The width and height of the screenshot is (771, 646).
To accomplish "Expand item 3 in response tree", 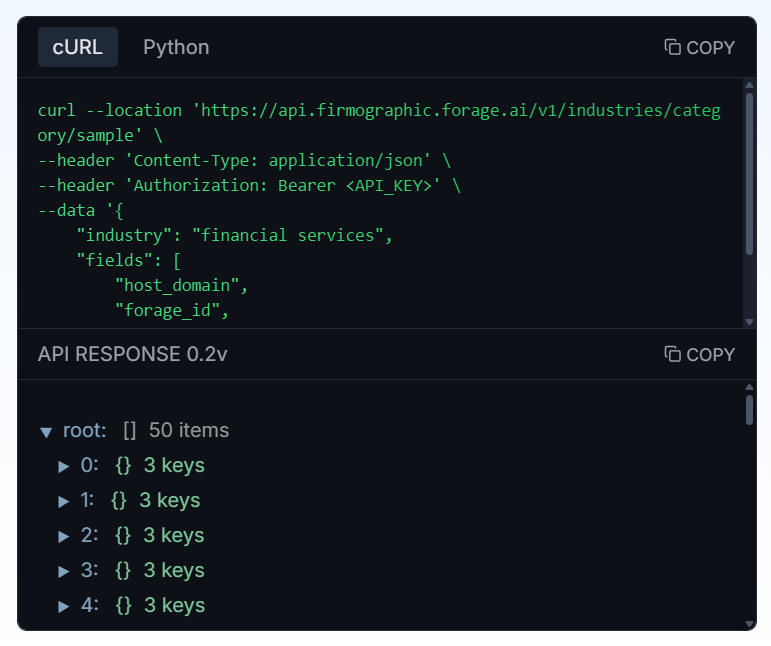I will (x=63, y=571).
